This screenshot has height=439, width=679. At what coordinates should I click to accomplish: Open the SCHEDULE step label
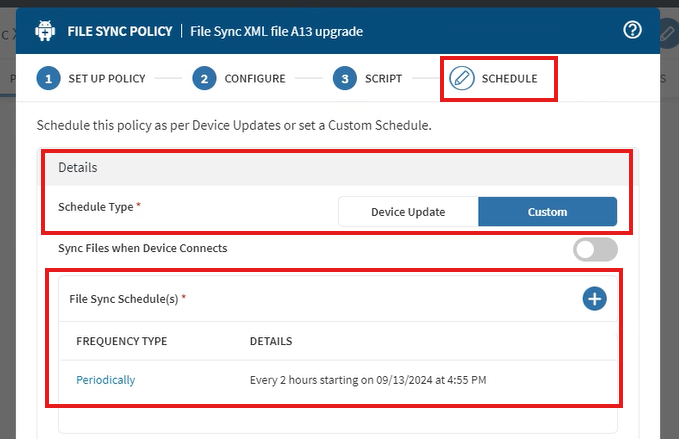pos(510,79)
